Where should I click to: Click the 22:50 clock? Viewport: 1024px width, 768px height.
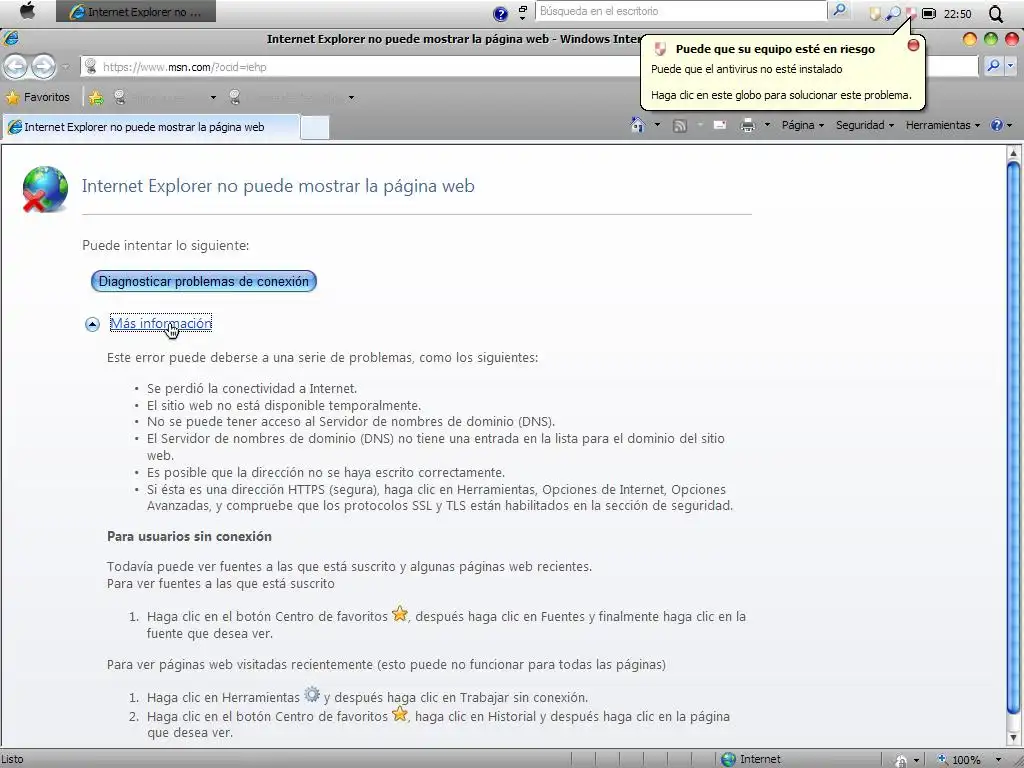(x=957, y=14)
